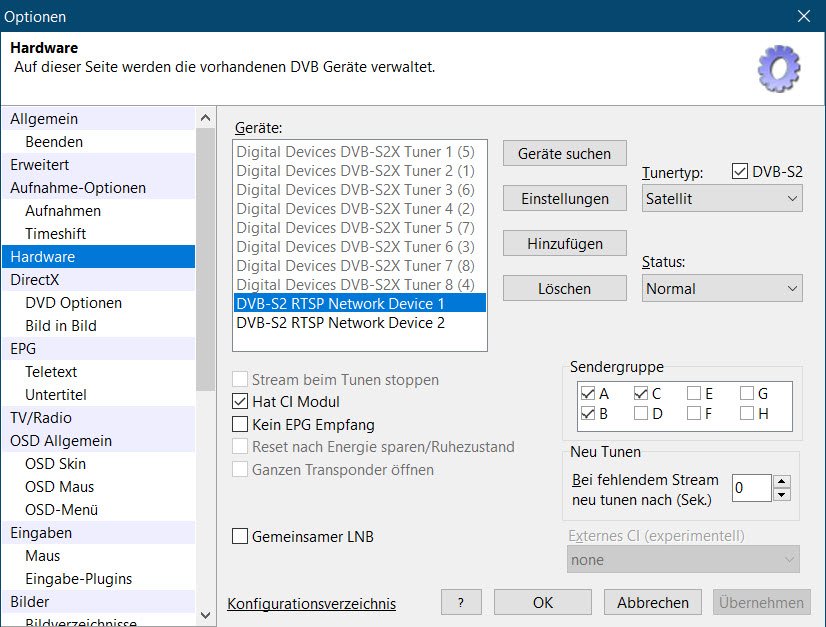The width and height of the screenshot is (826, 627).
Task: Click the gear icon in the header
Action: 779,69
